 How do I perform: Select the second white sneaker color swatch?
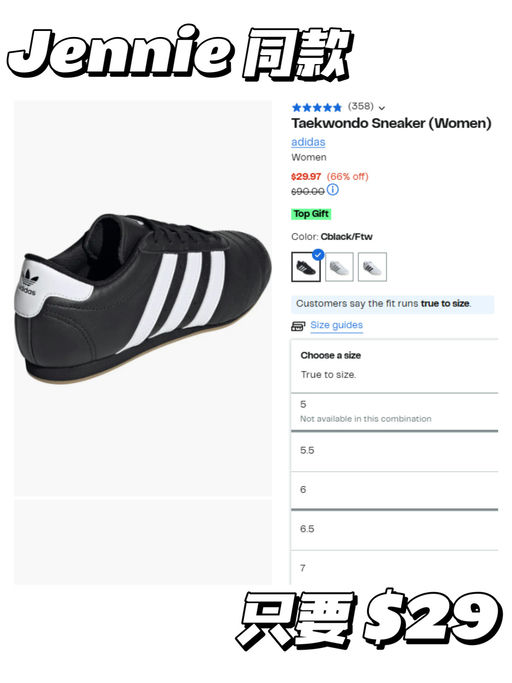click(x=339, y=267)
